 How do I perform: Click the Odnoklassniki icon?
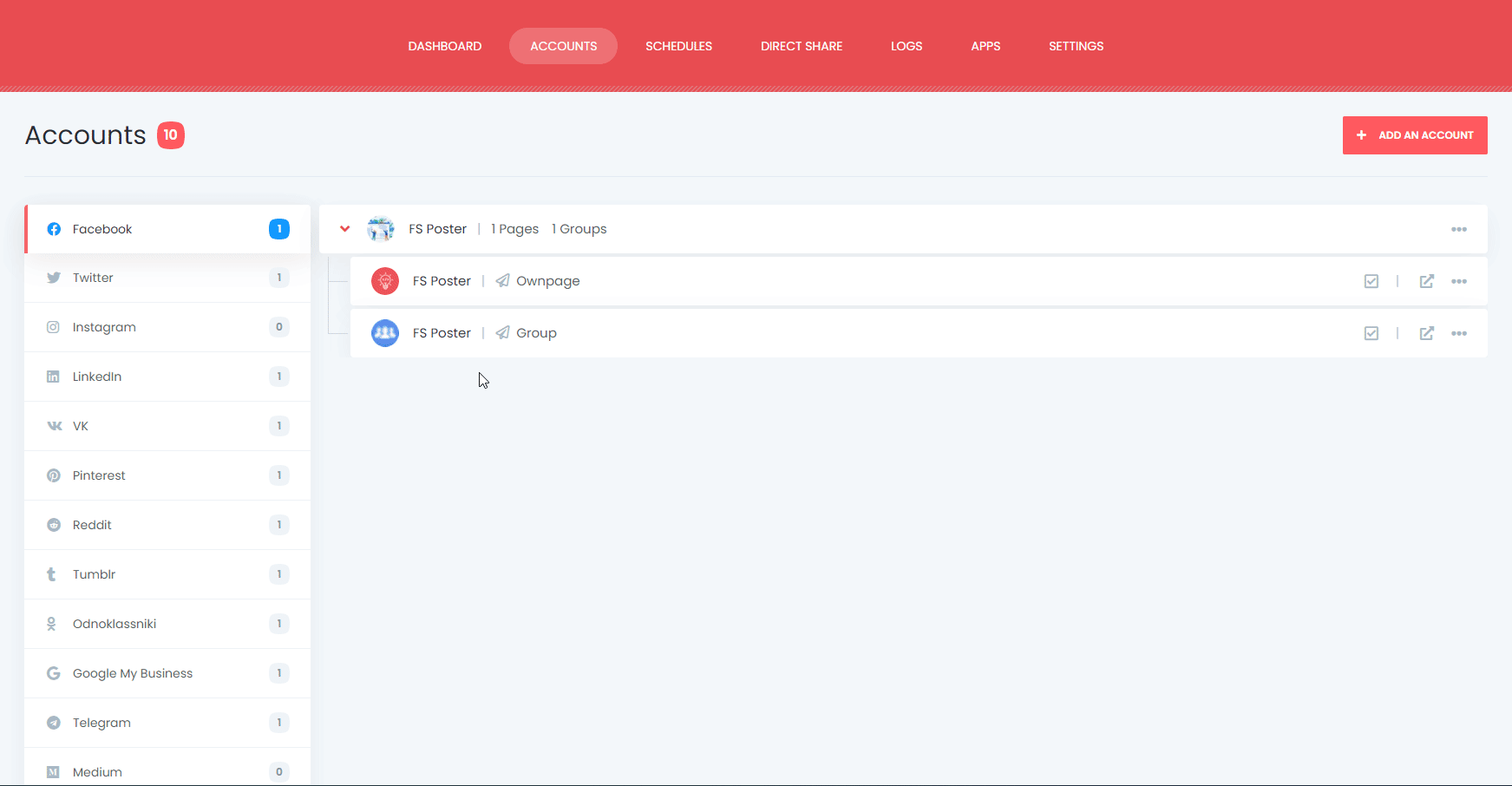51,624
